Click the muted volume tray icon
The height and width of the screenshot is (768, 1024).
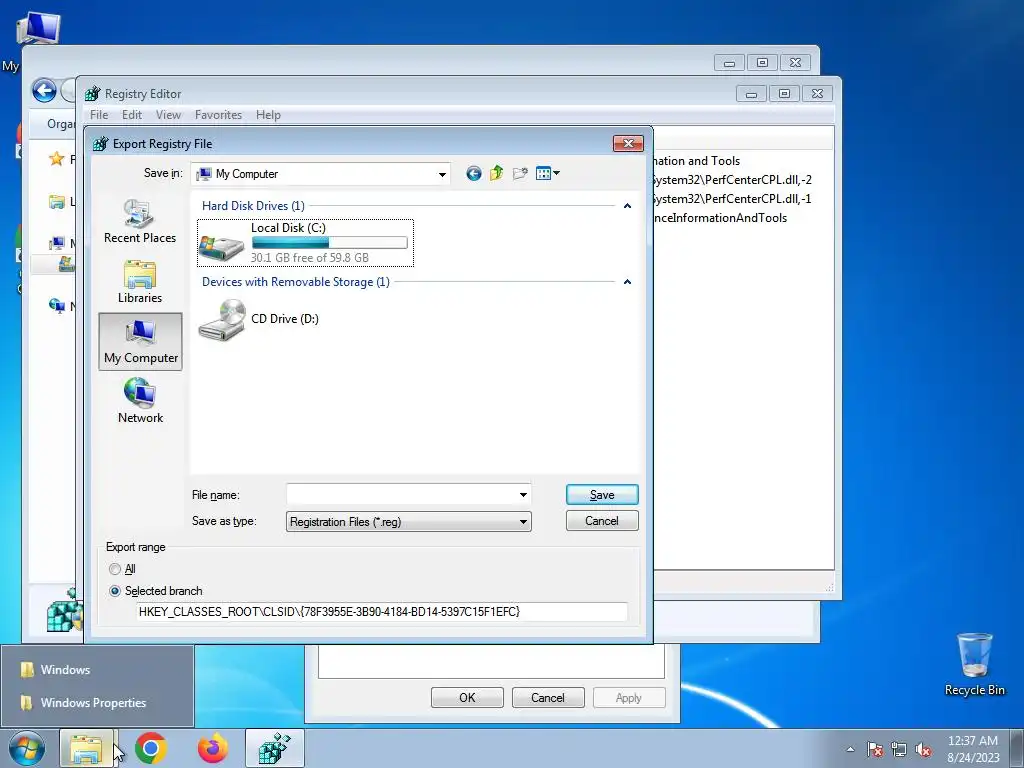(923, 749)
